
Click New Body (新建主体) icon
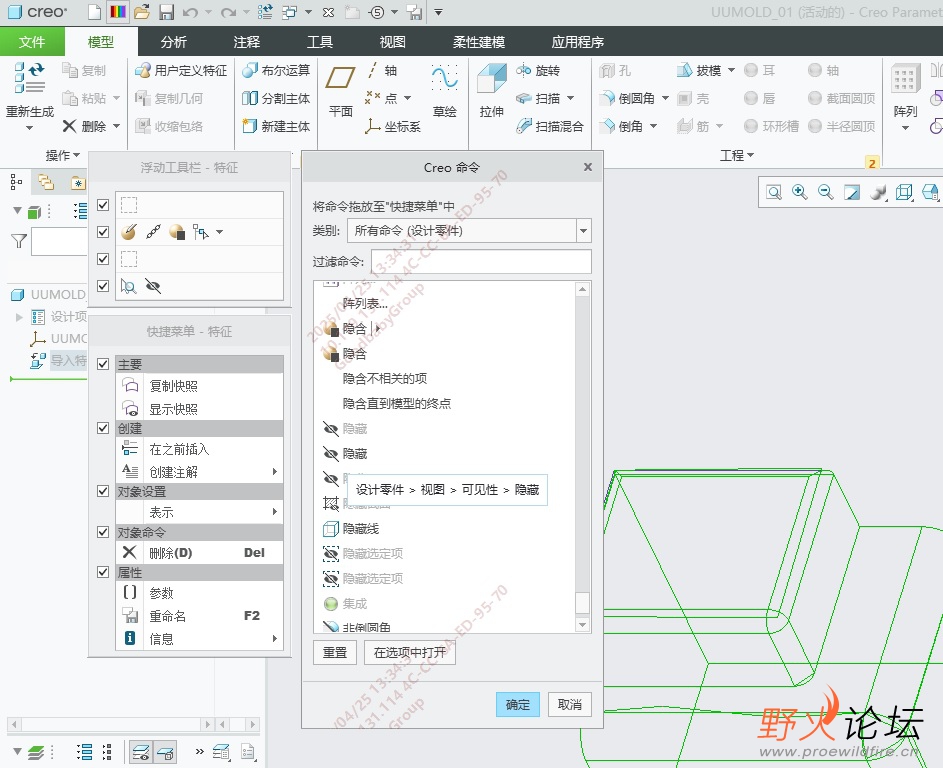click(250, 126)
